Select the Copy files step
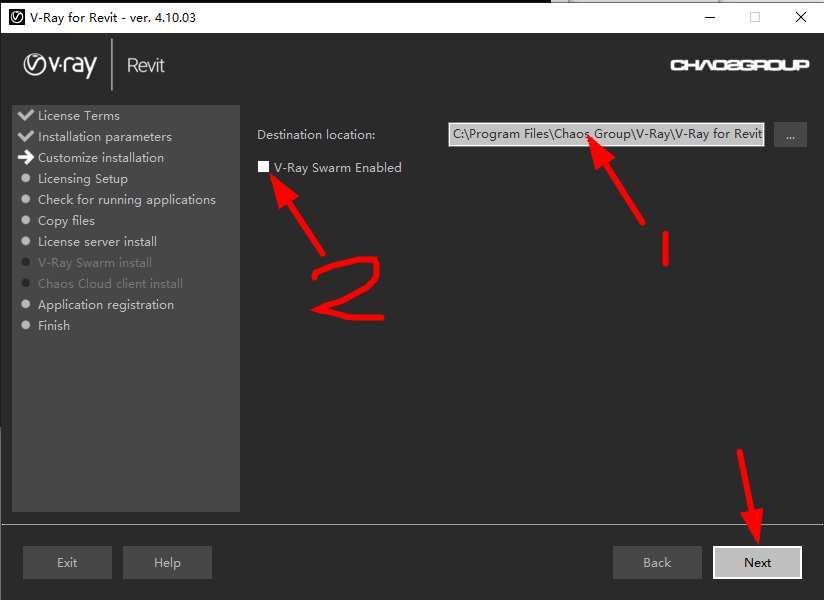The image size is (824, 600). [66, 221]
